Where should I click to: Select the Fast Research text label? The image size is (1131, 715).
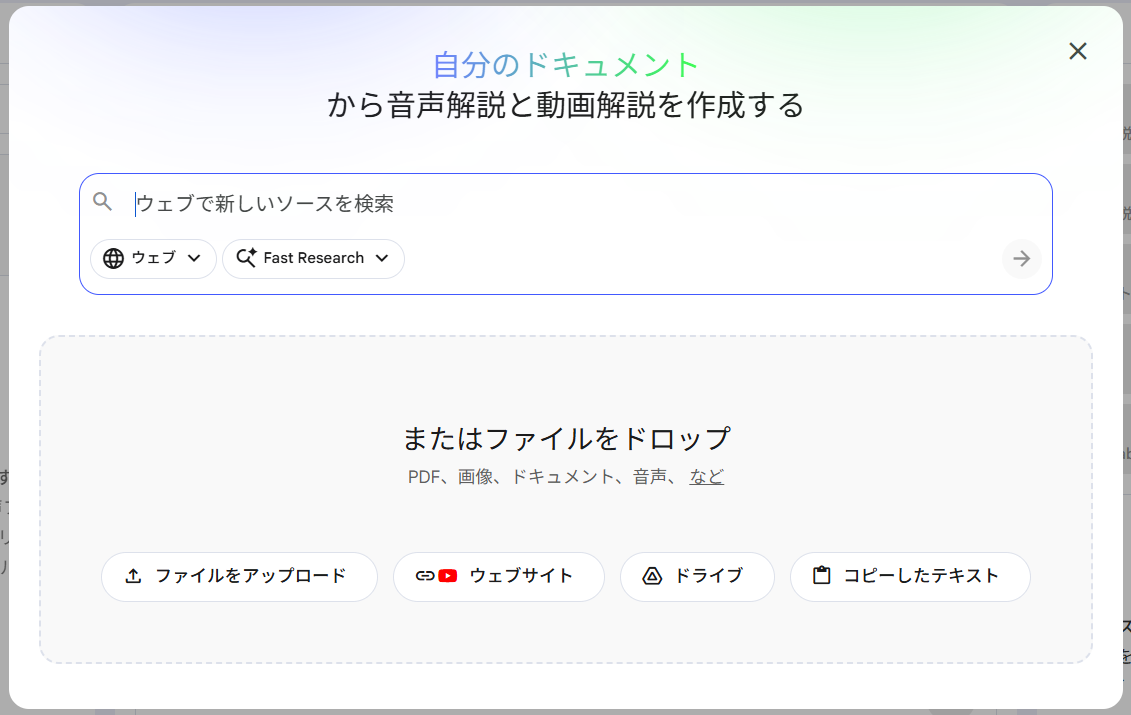tap(313, 258)
